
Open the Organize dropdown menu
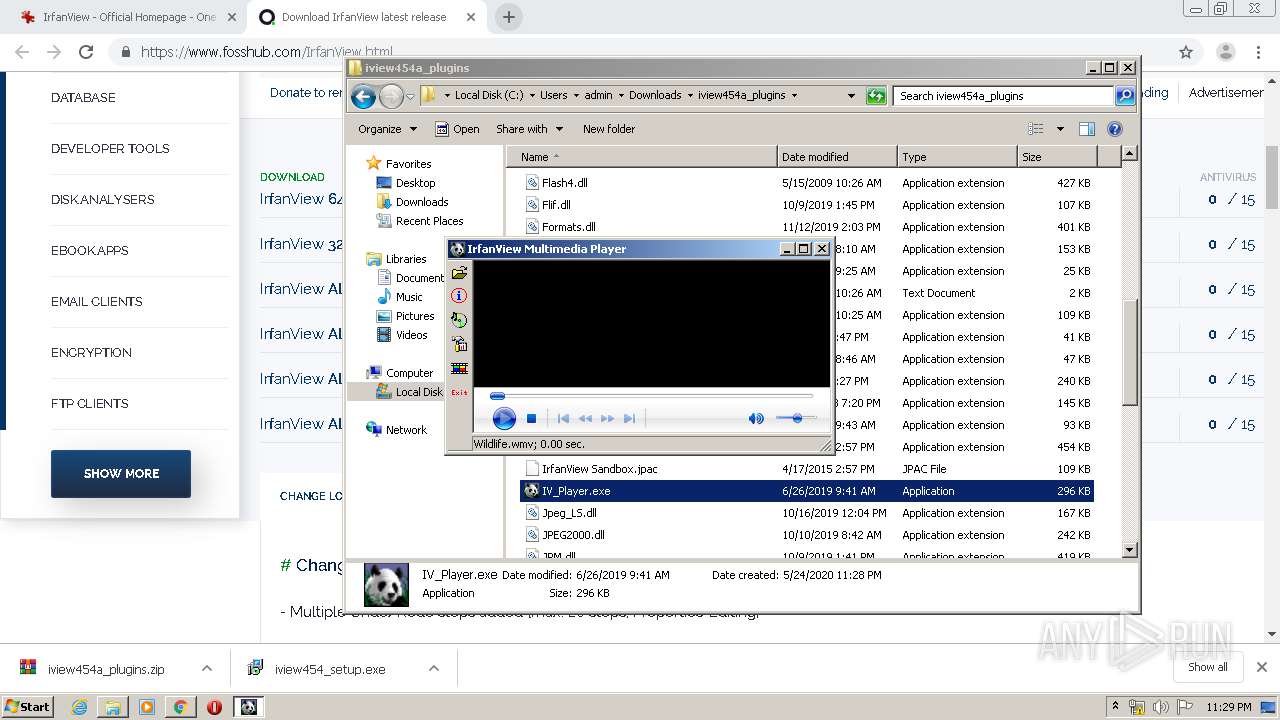387,129
